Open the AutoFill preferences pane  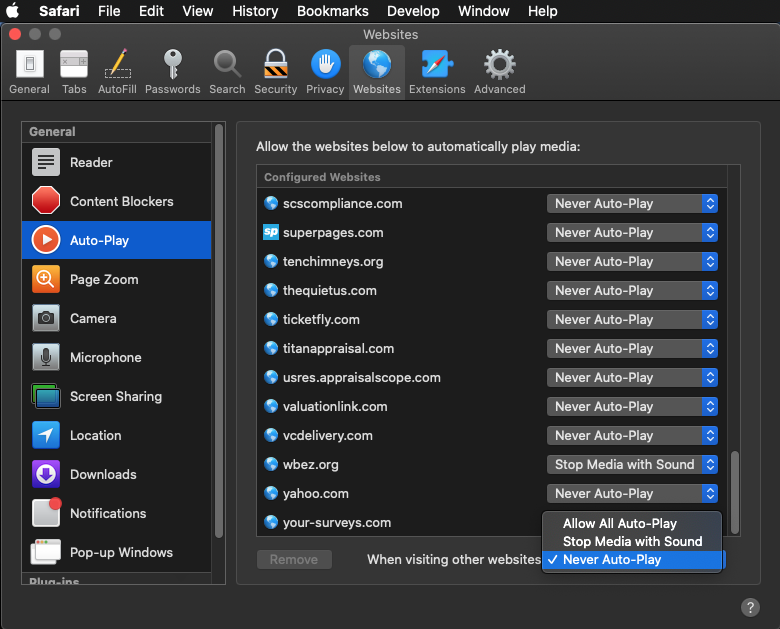click(117, 72)
